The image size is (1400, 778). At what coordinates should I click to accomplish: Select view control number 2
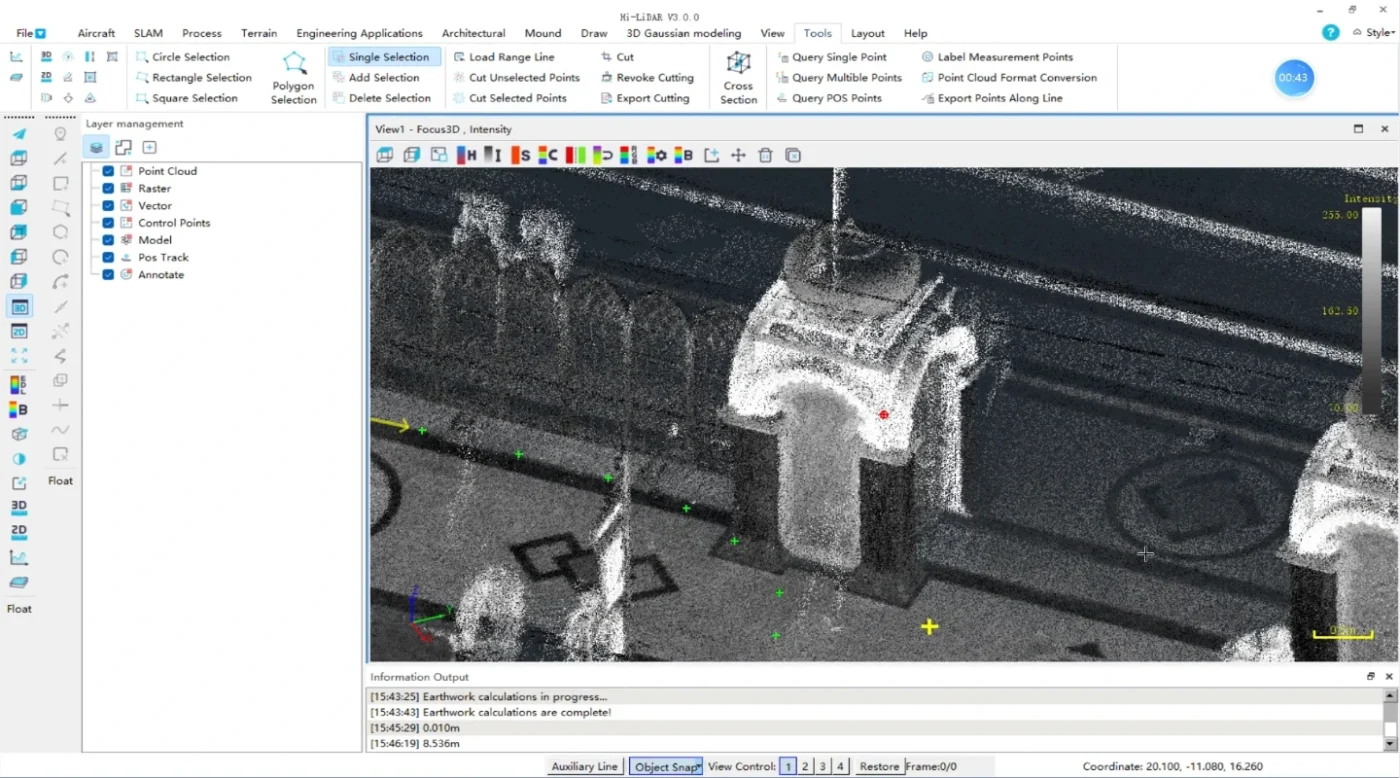[x=805, y=766]
